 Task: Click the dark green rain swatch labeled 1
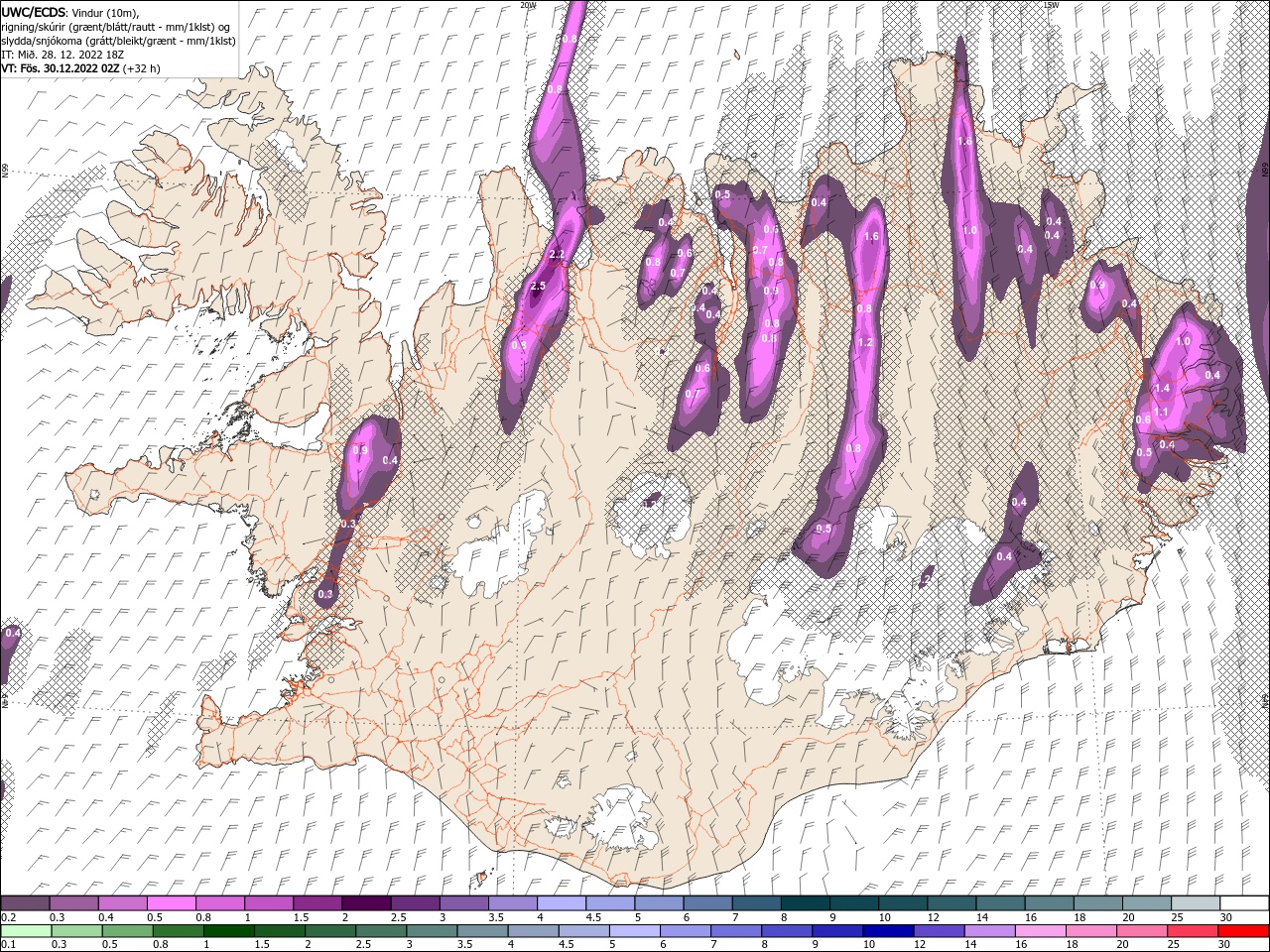tap(227, 931)
